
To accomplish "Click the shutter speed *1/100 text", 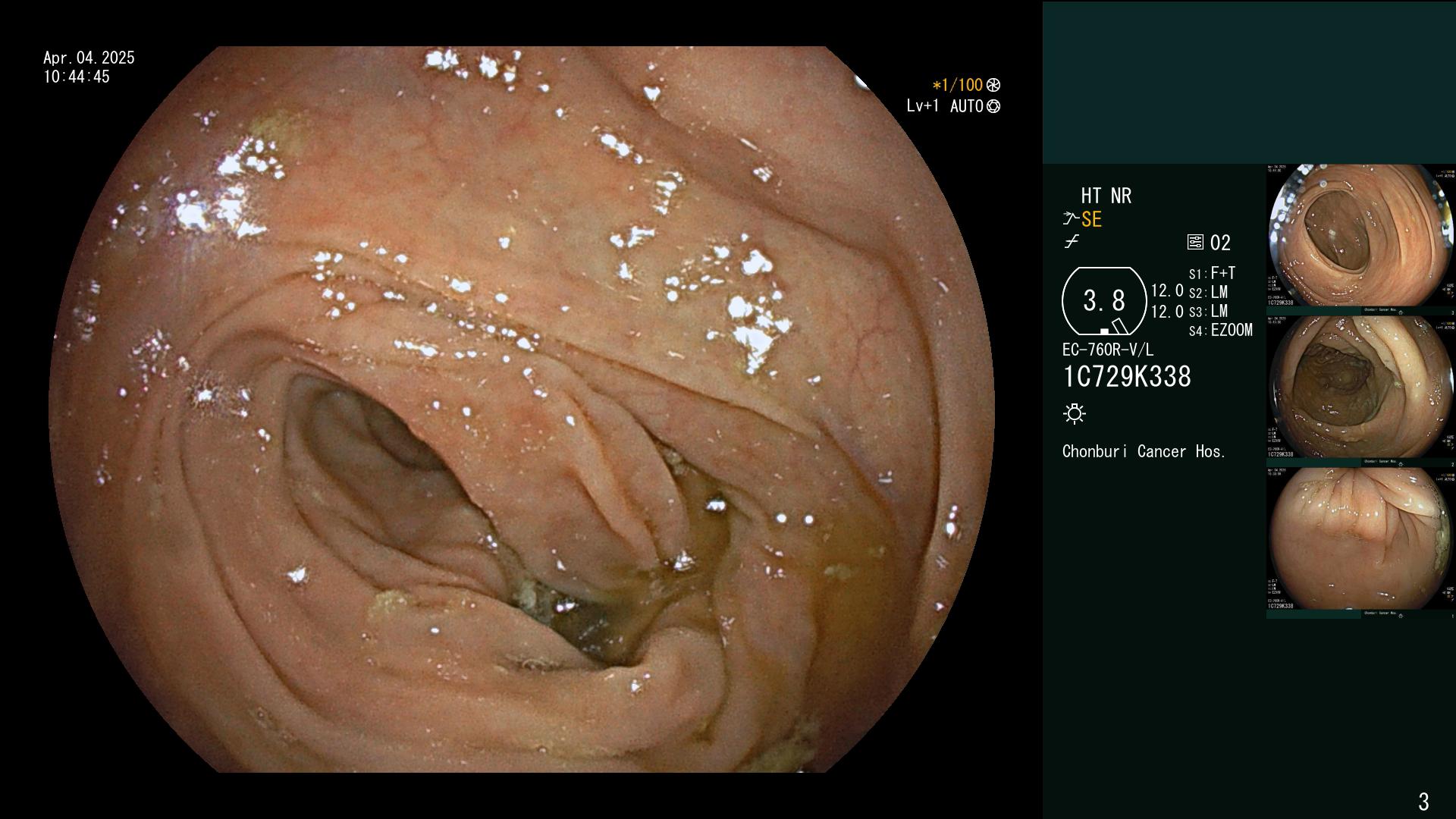I will click(957, 86).
